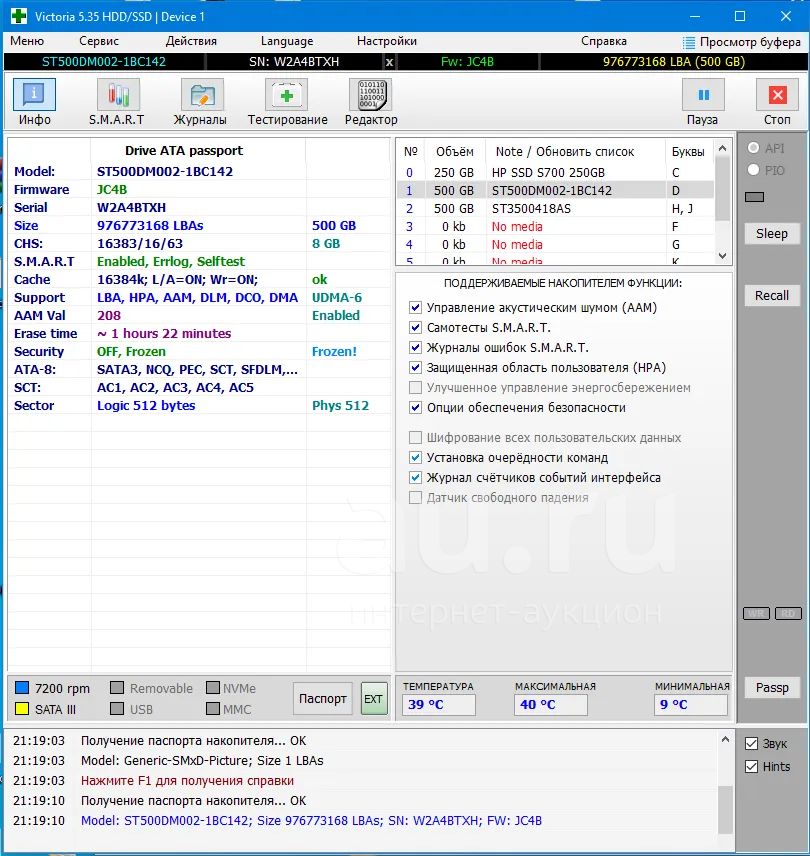Click the log panel scroll up arrow
This screenshot has height=856, width=810.
[725, 739]
